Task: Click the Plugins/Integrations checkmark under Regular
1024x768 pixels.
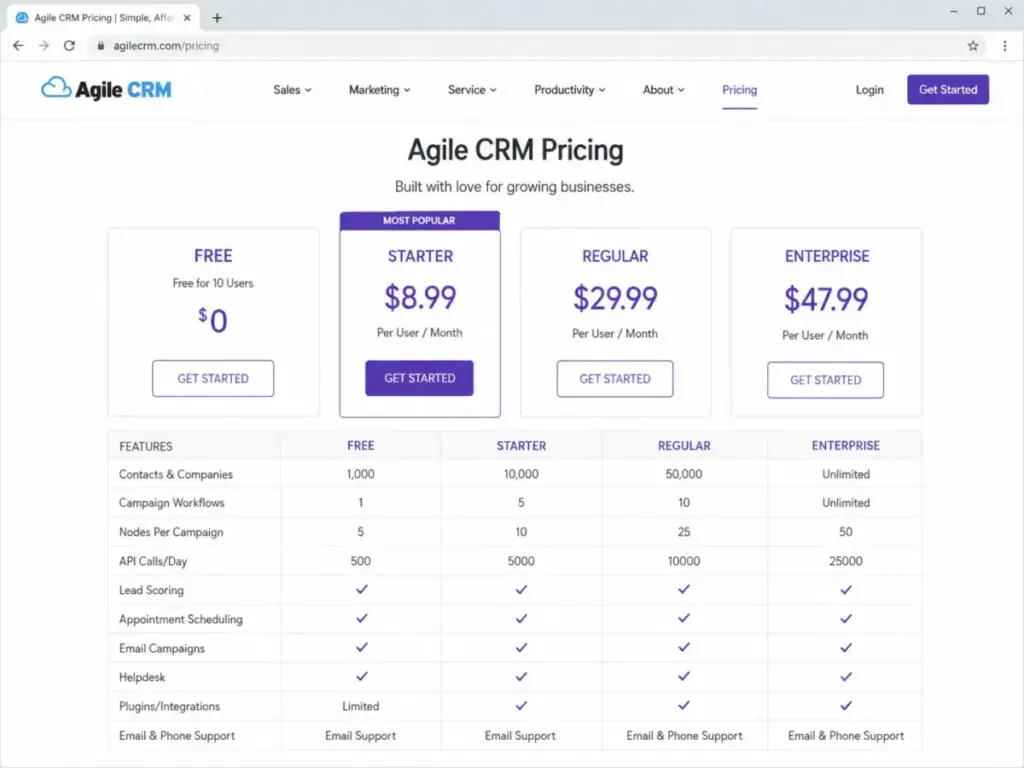Action: [x=684, y=705]
